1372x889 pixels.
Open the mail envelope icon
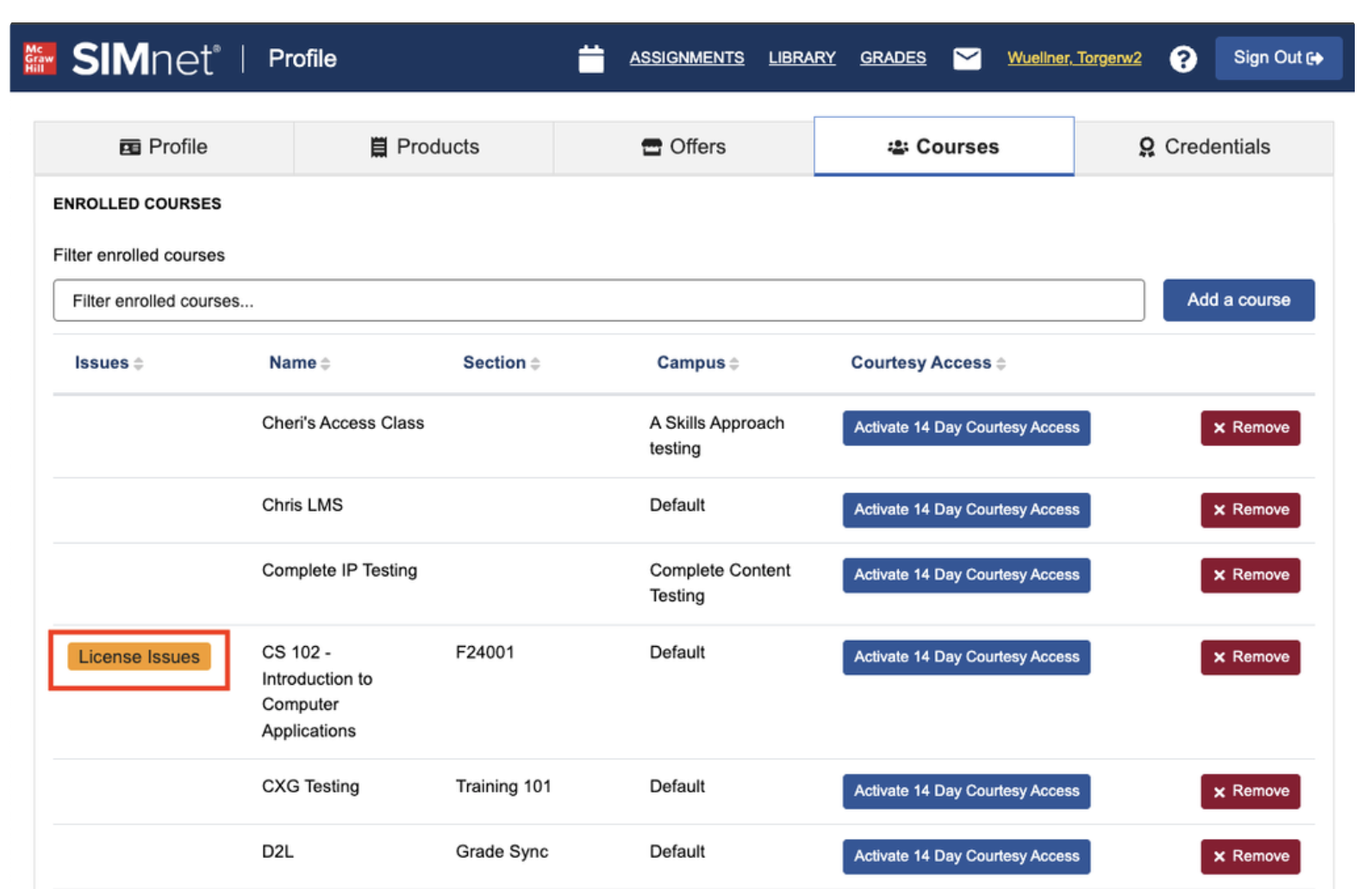point(966,59)
